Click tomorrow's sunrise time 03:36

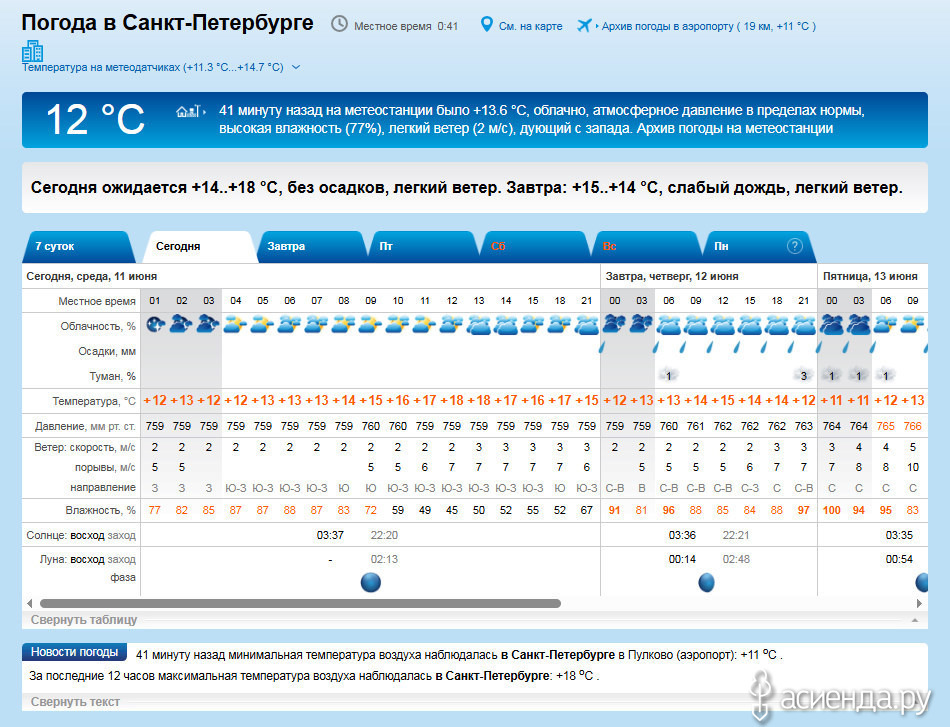tap(682, 535)
